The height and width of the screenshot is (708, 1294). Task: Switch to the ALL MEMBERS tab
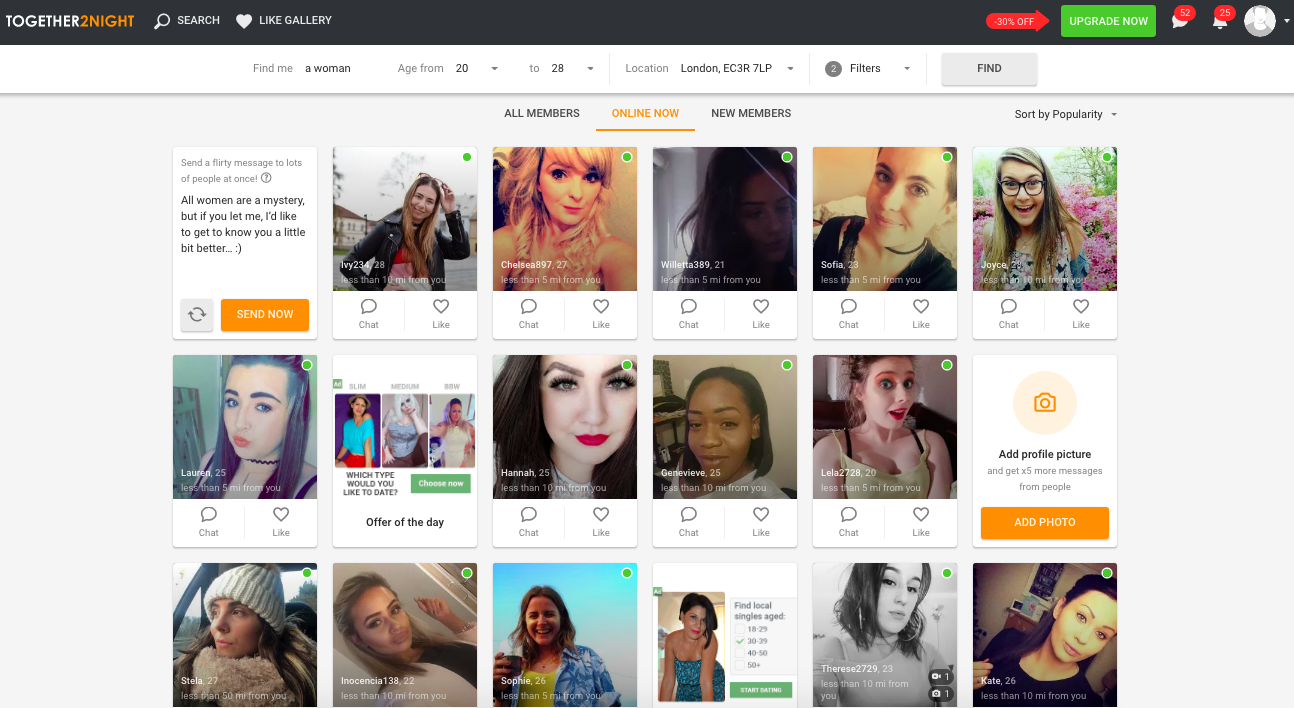click(x=541, y=113)
